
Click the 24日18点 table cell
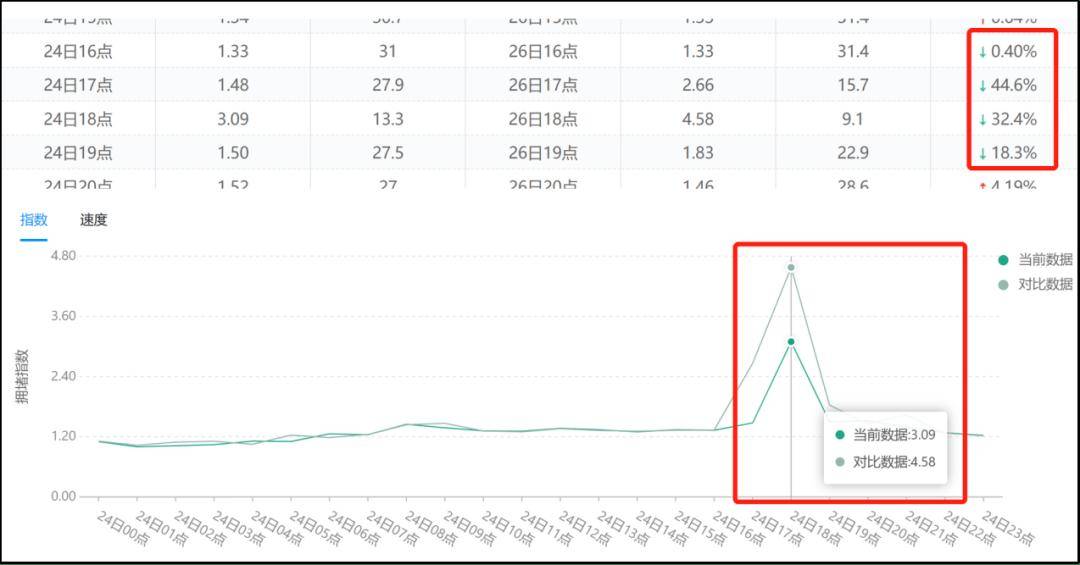(x=78, y=119)
